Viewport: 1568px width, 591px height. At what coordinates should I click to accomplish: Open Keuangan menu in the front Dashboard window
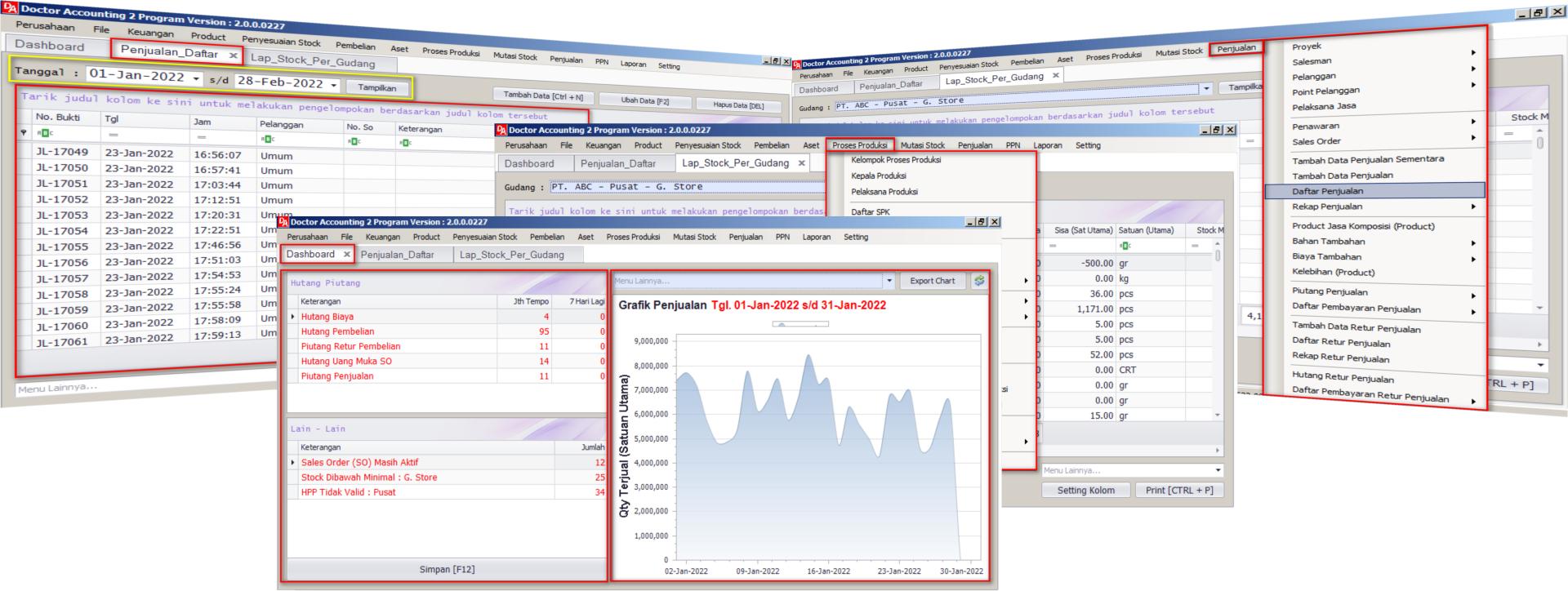tap(382, 237)
